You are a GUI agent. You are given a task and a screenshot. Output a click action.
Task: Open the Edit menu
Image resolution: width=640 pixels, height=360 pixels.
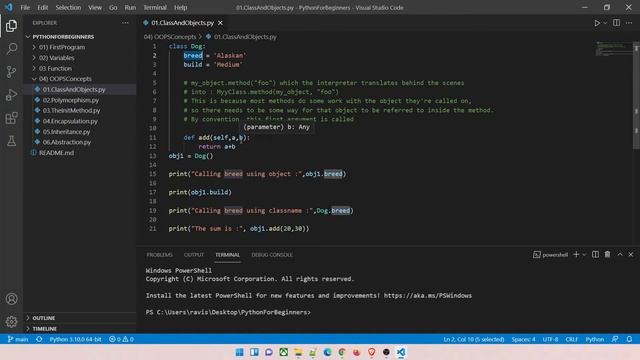click(x=42, y=7)
